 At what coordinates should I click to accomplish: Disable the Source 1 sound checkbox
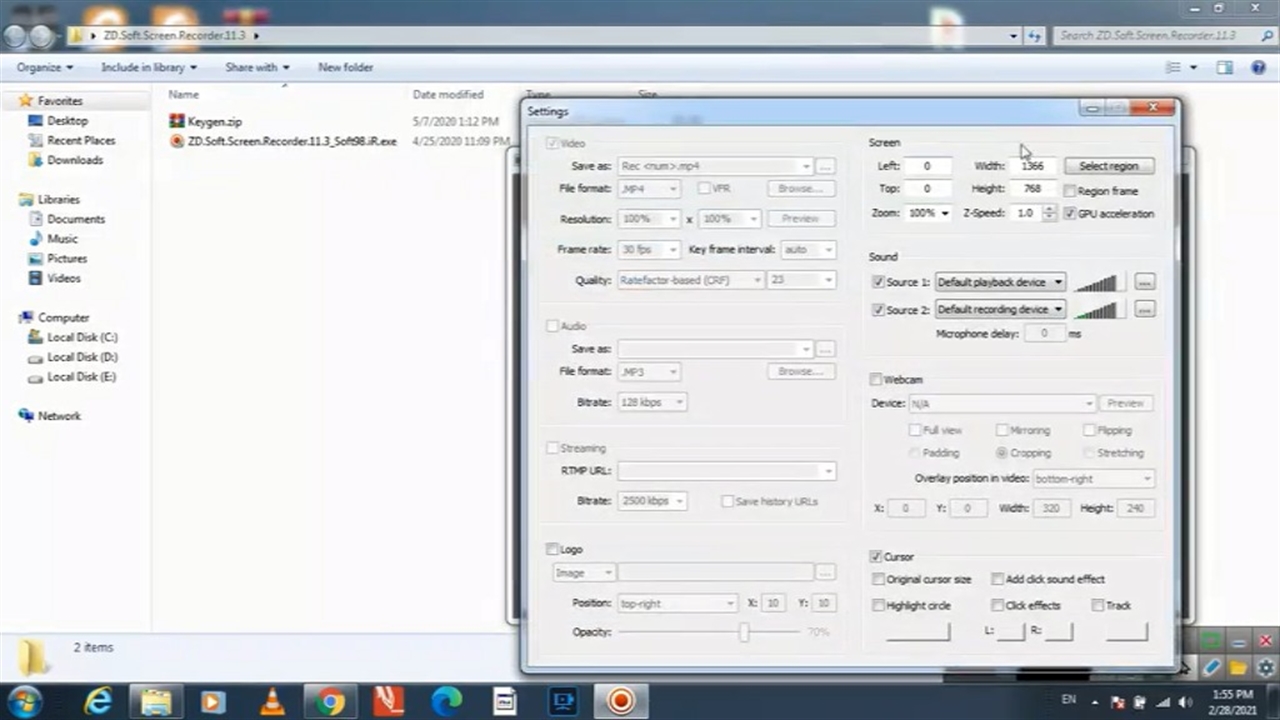878,283
